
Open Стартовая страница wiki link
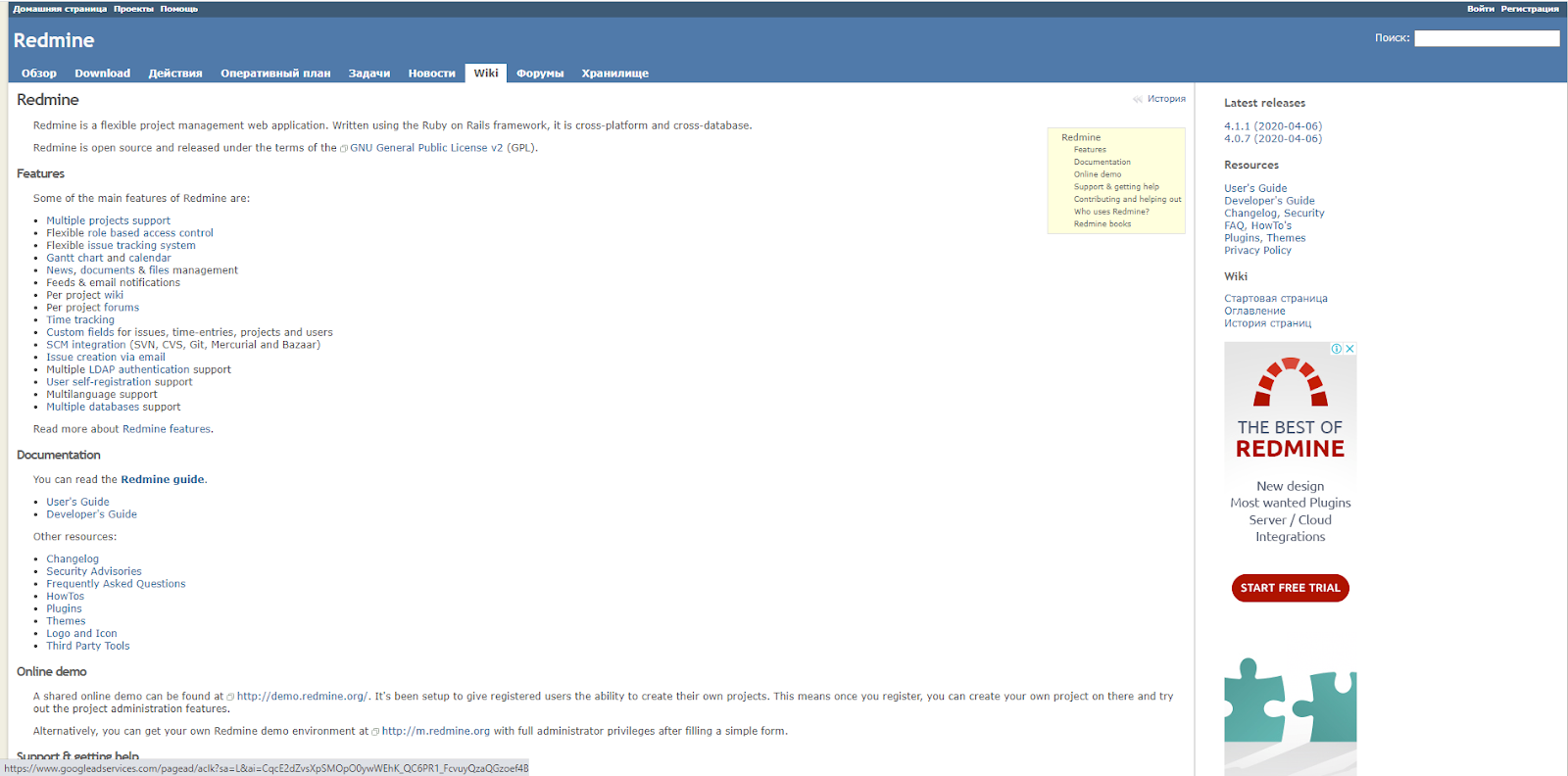[1276, 299]
